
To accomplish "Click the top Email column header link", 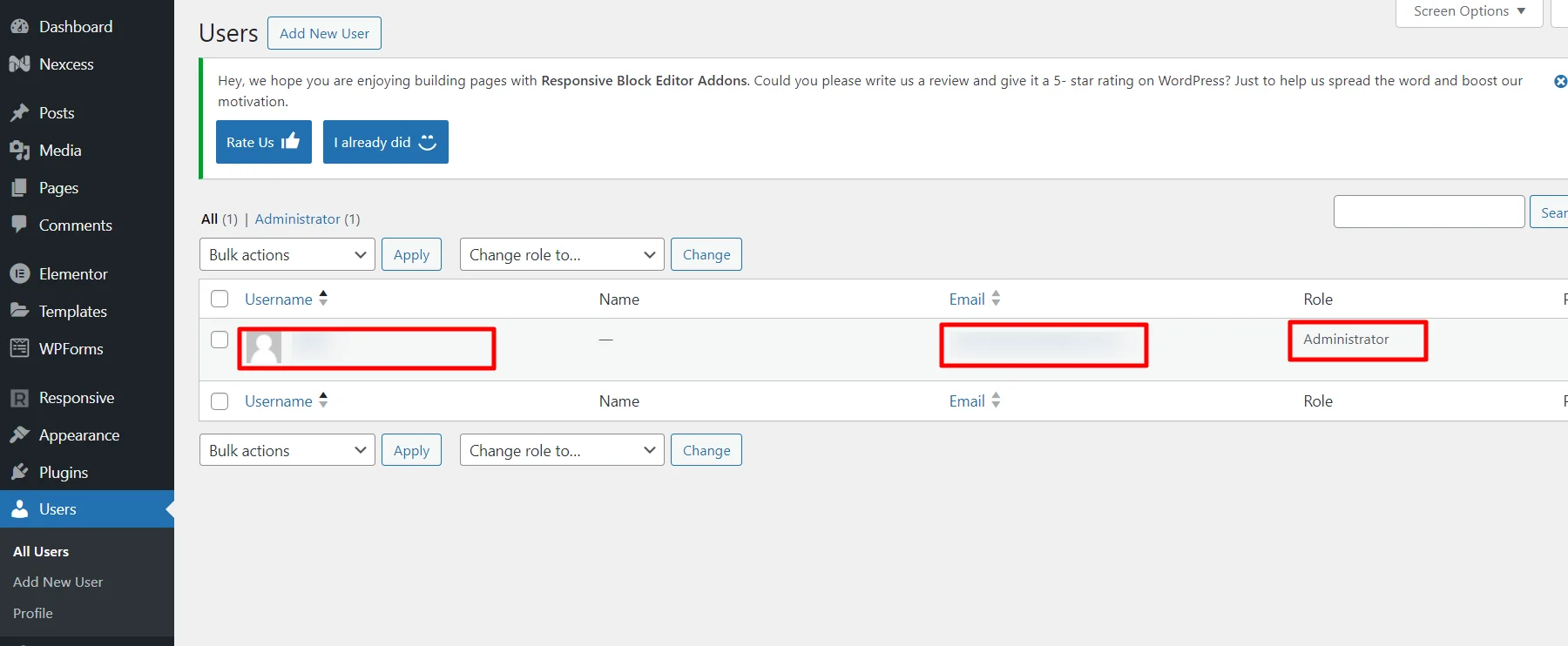I will [x=967, y=299].
